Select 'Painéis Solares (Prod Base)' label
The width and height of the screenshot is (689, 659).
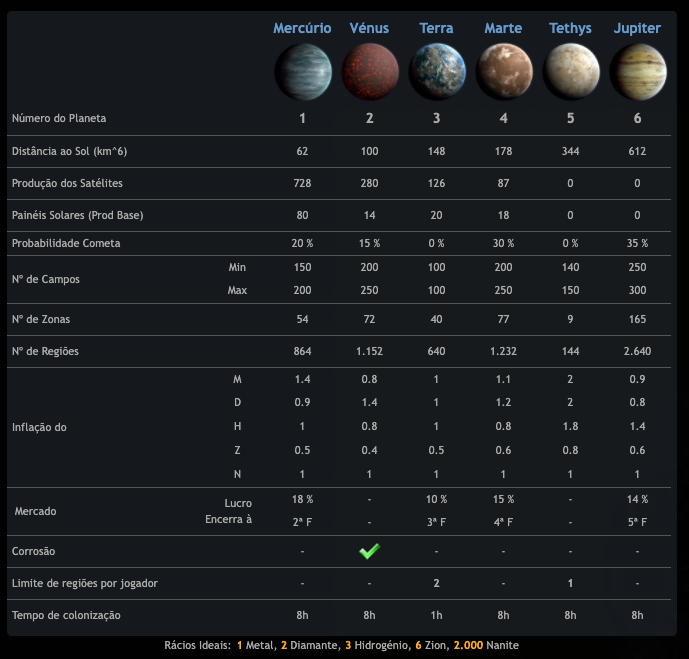78,215
